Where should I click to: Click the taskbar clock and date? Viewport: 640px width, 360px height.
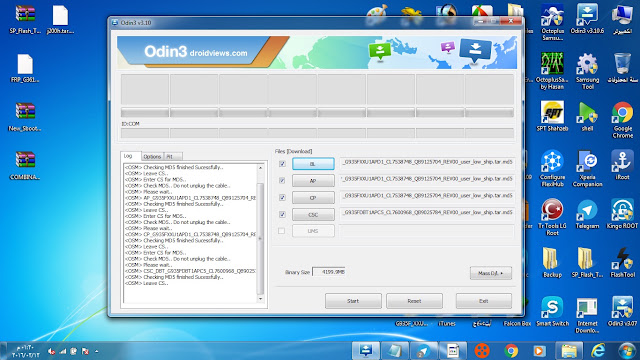(x=25, y=351)
